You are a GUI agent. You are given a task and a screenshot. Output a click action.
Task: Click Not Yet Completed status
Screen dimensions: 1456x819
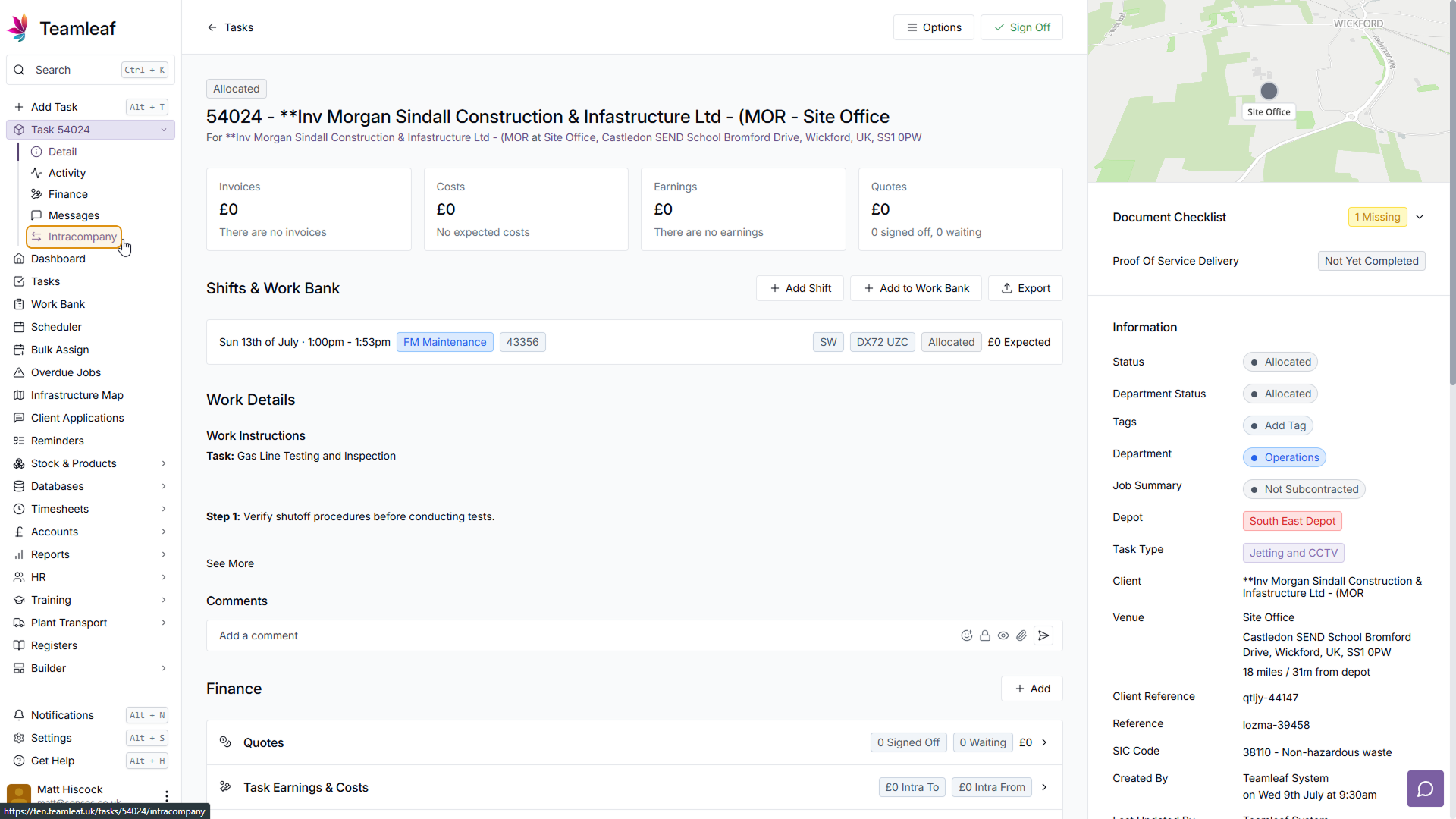point(1371,261)
